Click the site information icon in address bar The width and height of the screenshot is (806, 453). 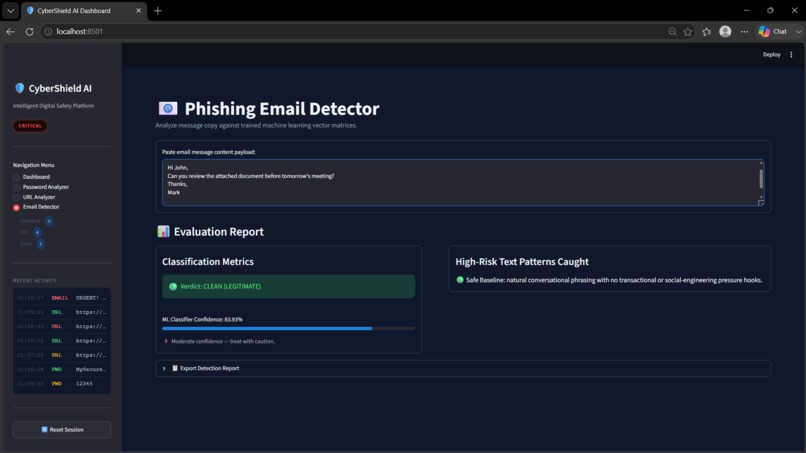coord(48,31)
